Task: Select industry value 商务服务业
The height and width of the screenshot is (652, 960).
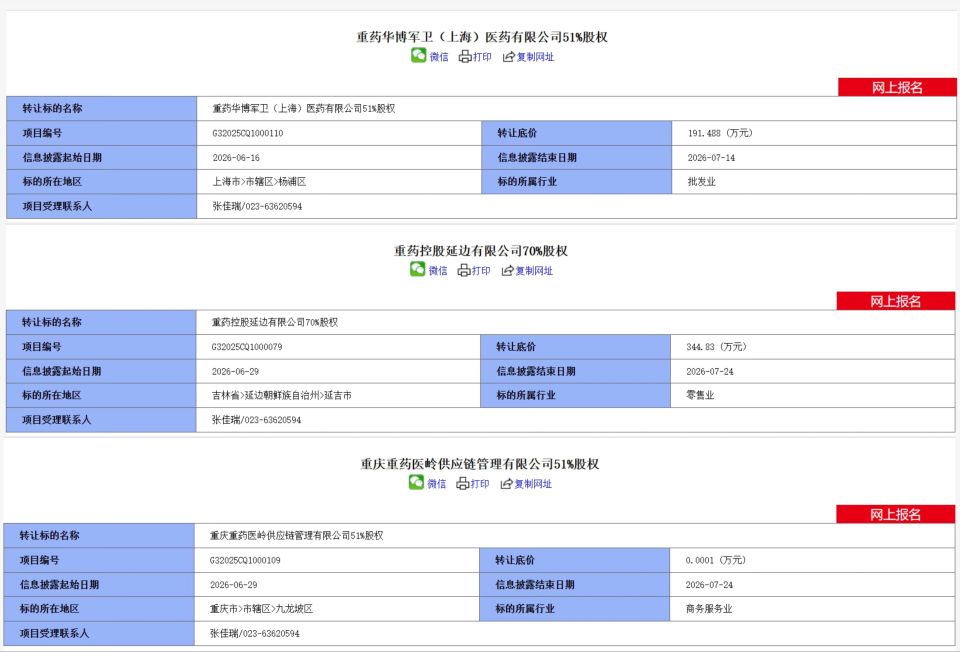Action: click(x=709, y=609)
